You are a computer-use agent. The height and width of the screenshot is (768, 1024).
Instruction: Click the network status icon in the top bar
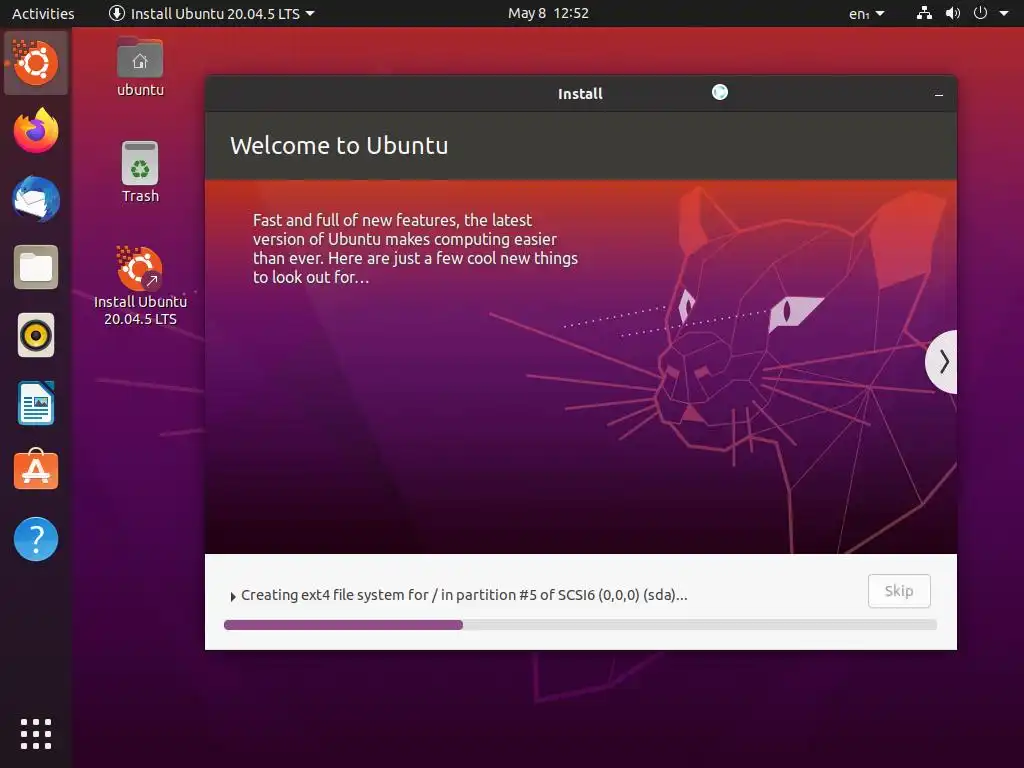[x=924, y=13]
